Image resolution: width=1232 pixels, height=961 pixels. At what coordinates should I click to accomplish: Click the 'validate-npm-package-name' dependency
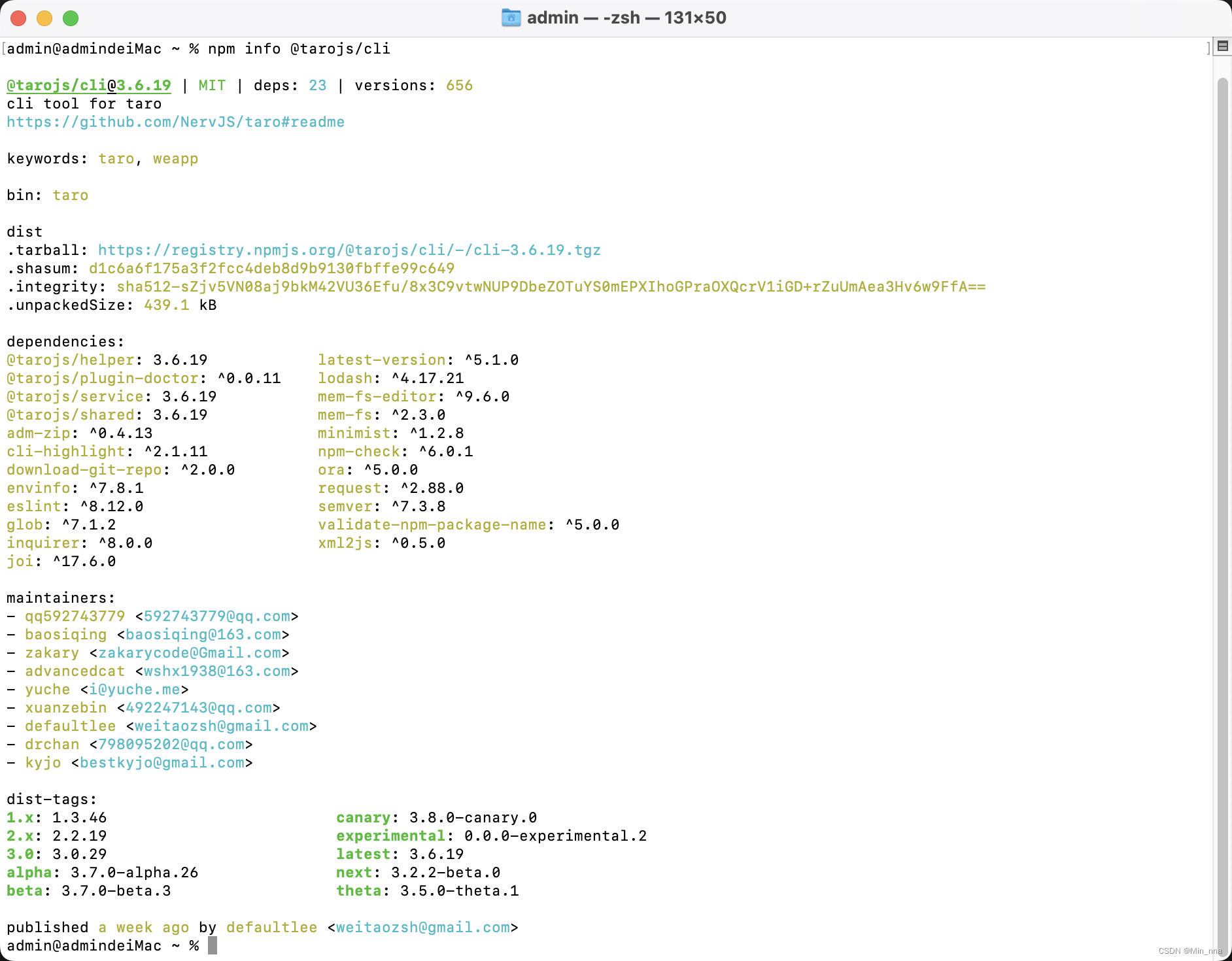[432, 525]
